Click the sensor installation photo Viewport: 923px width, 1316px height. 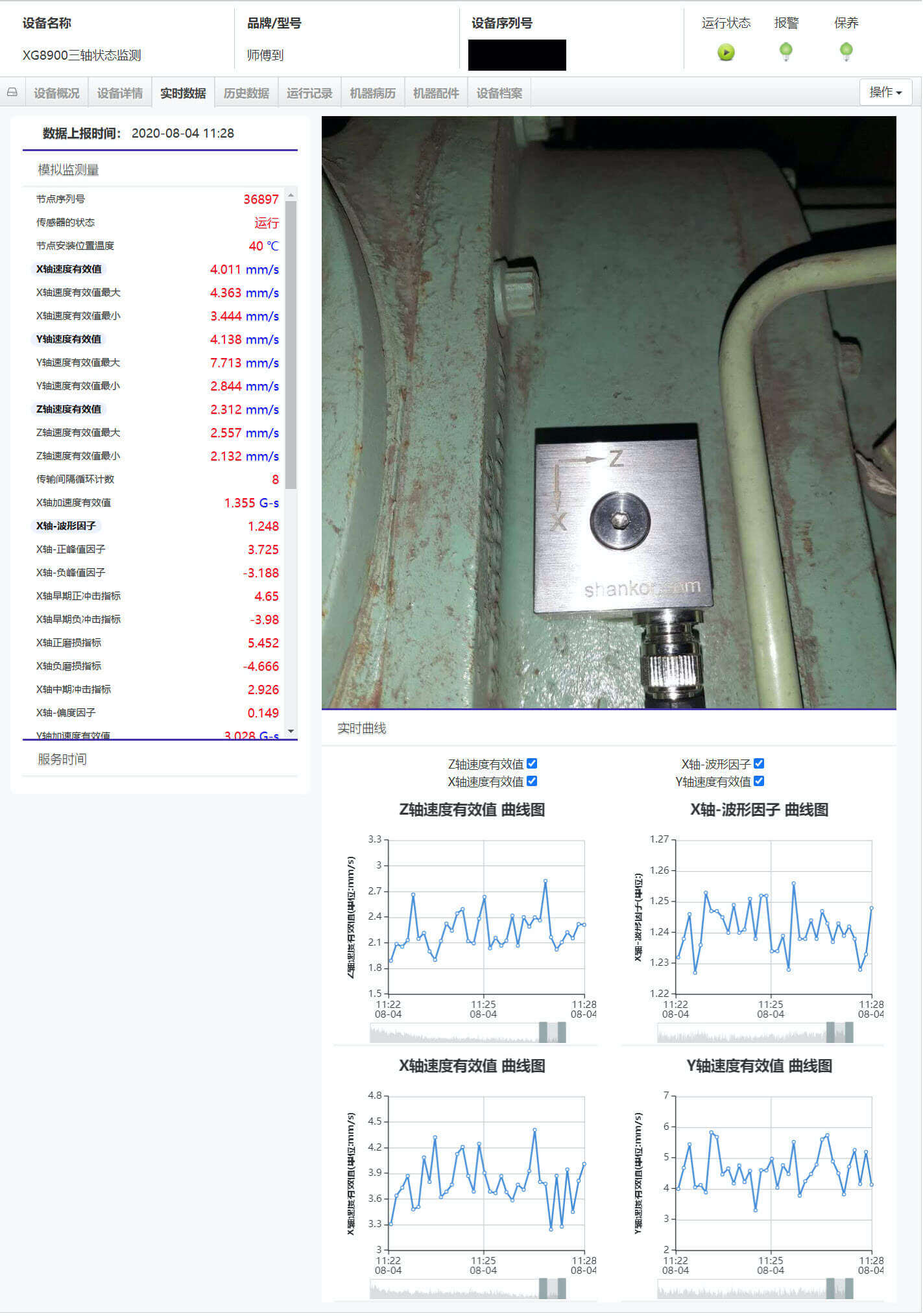(608, 413)
